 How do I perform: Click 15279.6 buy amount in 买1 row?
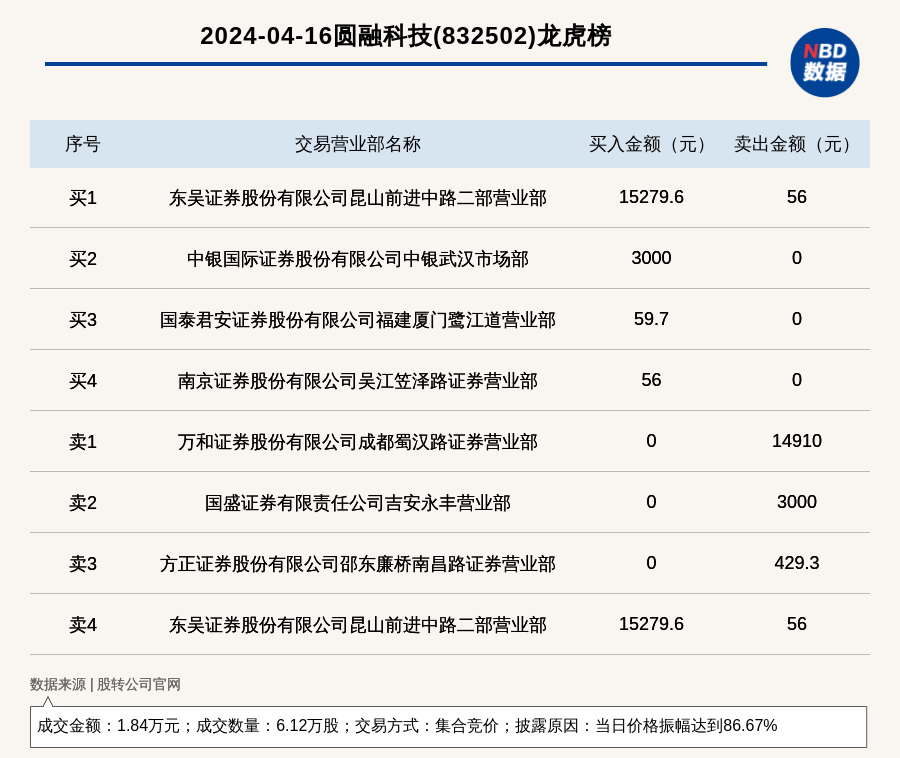651,197
